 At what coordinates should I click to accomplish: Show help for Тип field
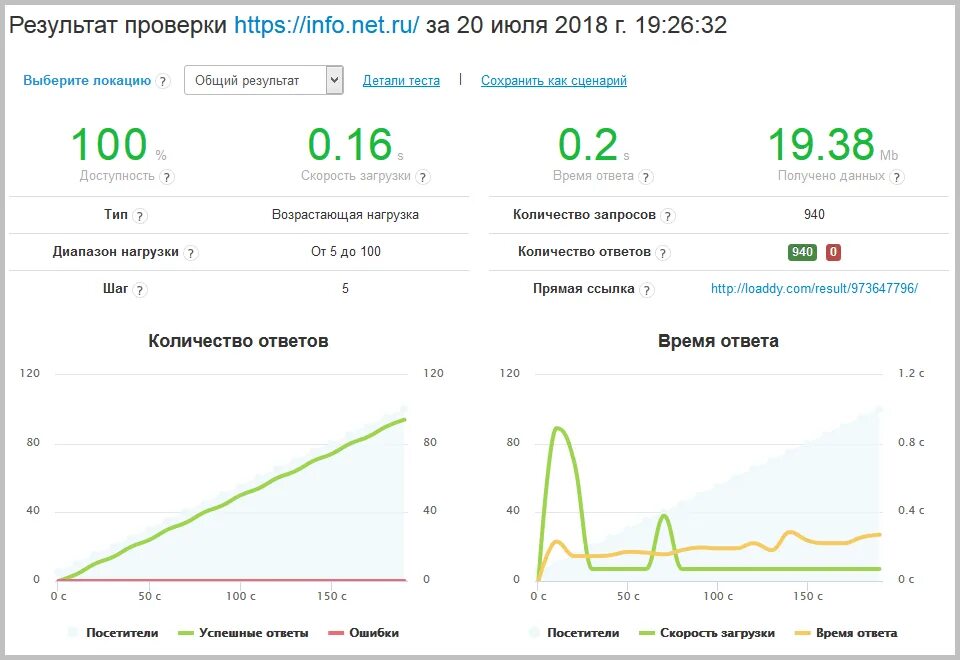click(141, 214)
